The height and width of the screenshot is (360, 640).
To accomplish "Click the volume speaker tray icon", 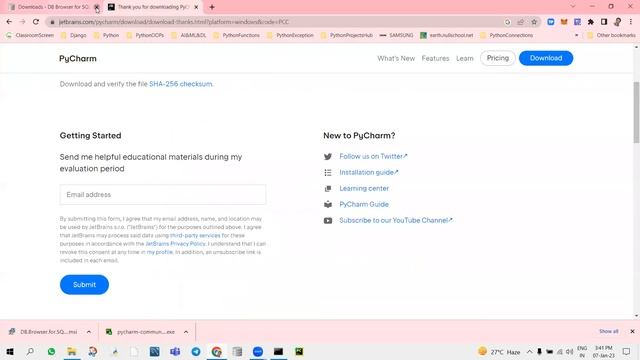I will coord(569,351).
